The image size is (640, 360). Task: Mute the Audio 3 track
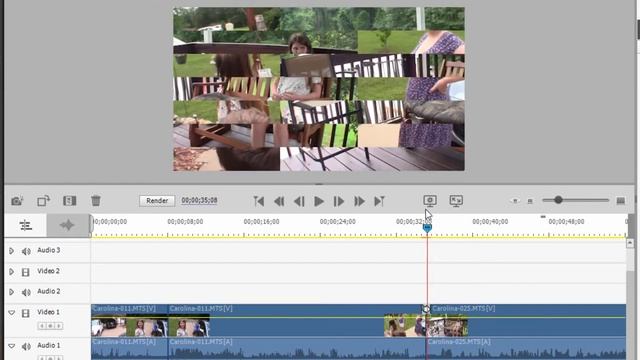(26, 251)
